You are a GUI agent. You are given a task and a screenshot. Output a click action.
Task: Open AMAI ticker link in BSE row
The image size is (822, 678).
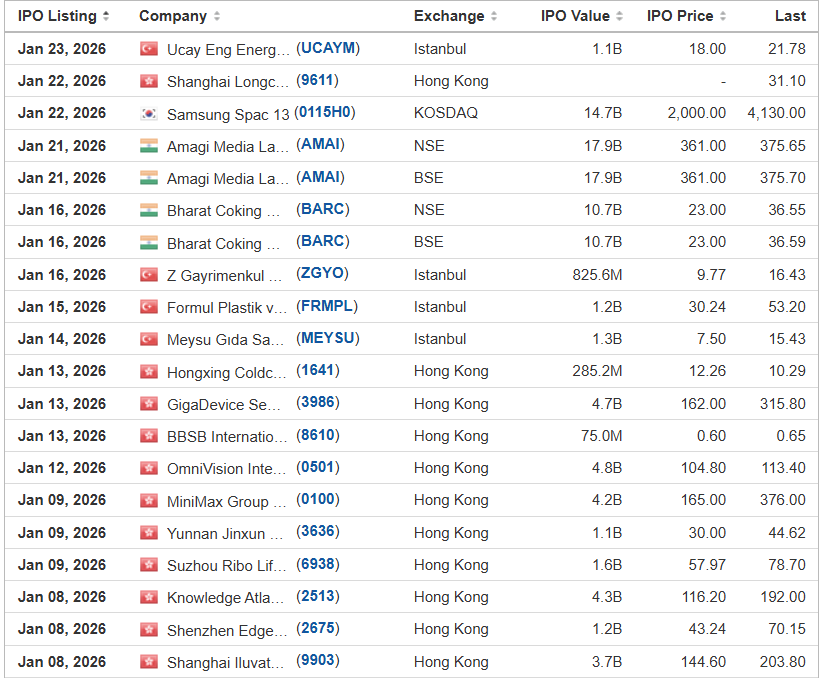coord(320,177)
